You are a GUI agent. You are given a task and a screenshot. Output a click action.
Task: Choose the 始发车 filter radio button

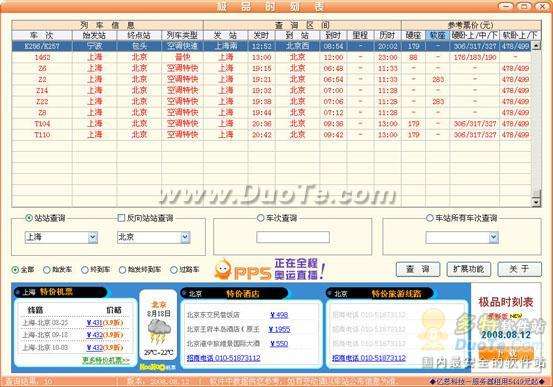point(47,270)
